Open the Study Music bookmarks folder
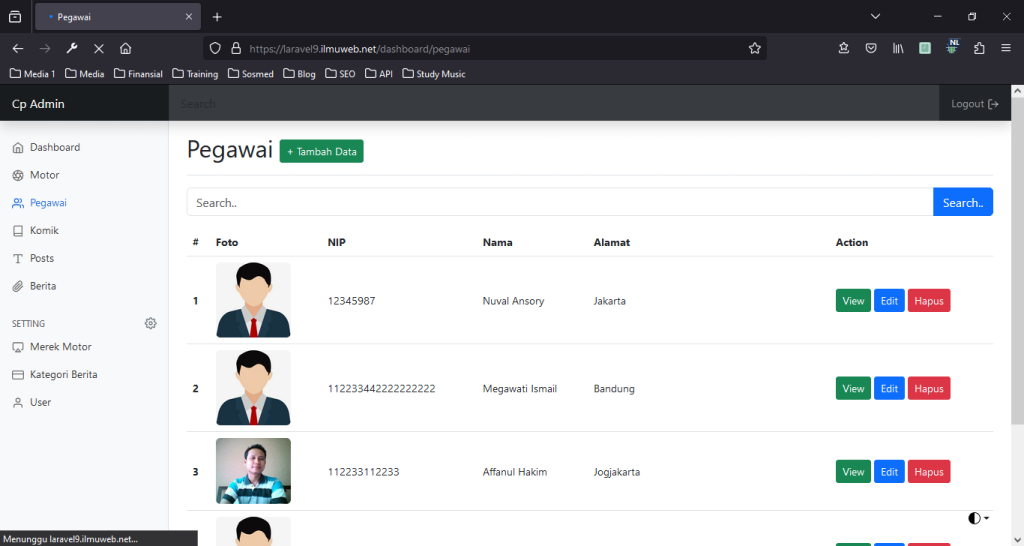This screenshot has width=1024, height=546. pos(432,74)
